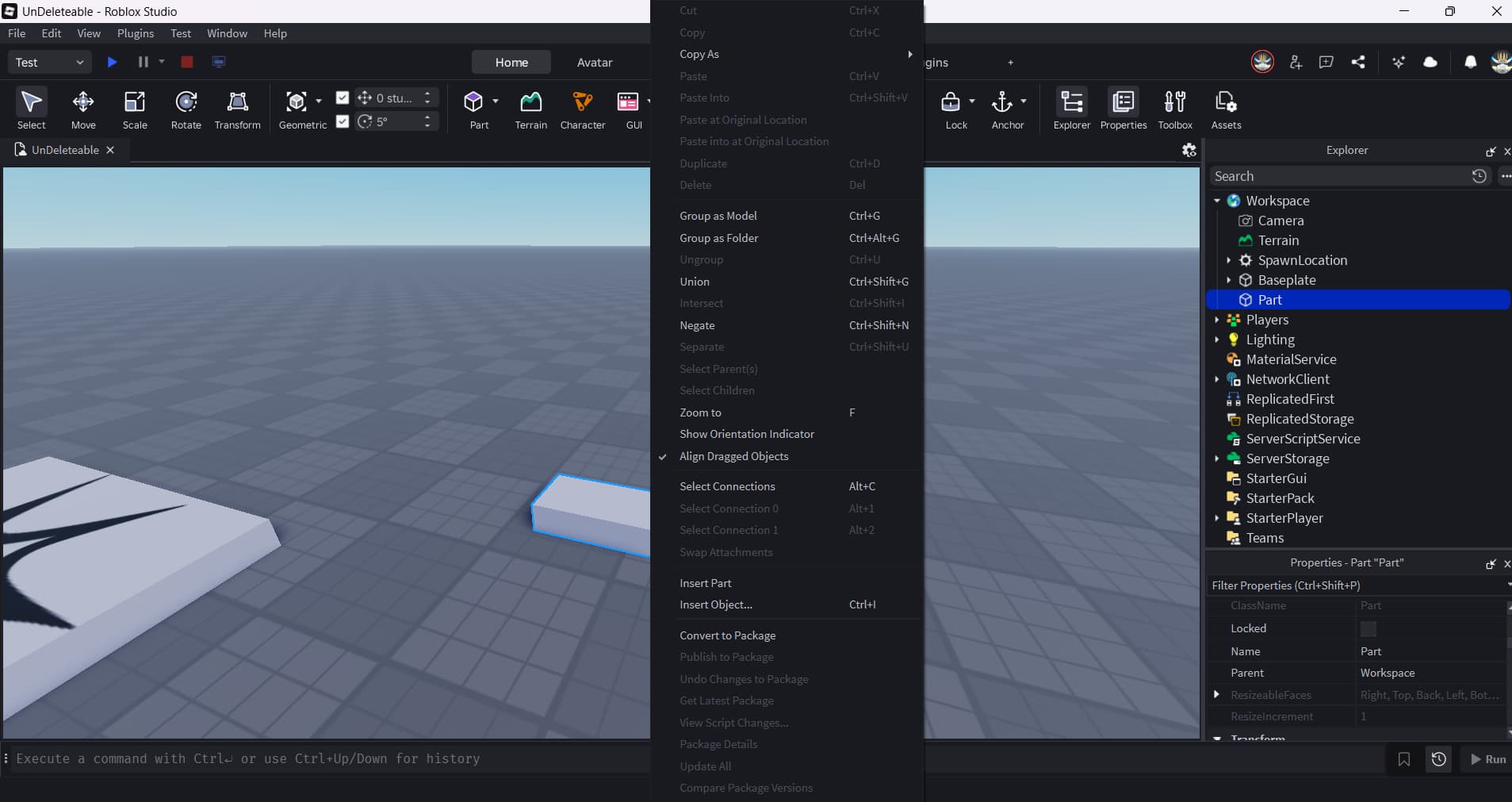Image resolution: width=1512 pixels, height=802 pixels.
Task: Open the Test mode dropdown
Action: point(49,62)
